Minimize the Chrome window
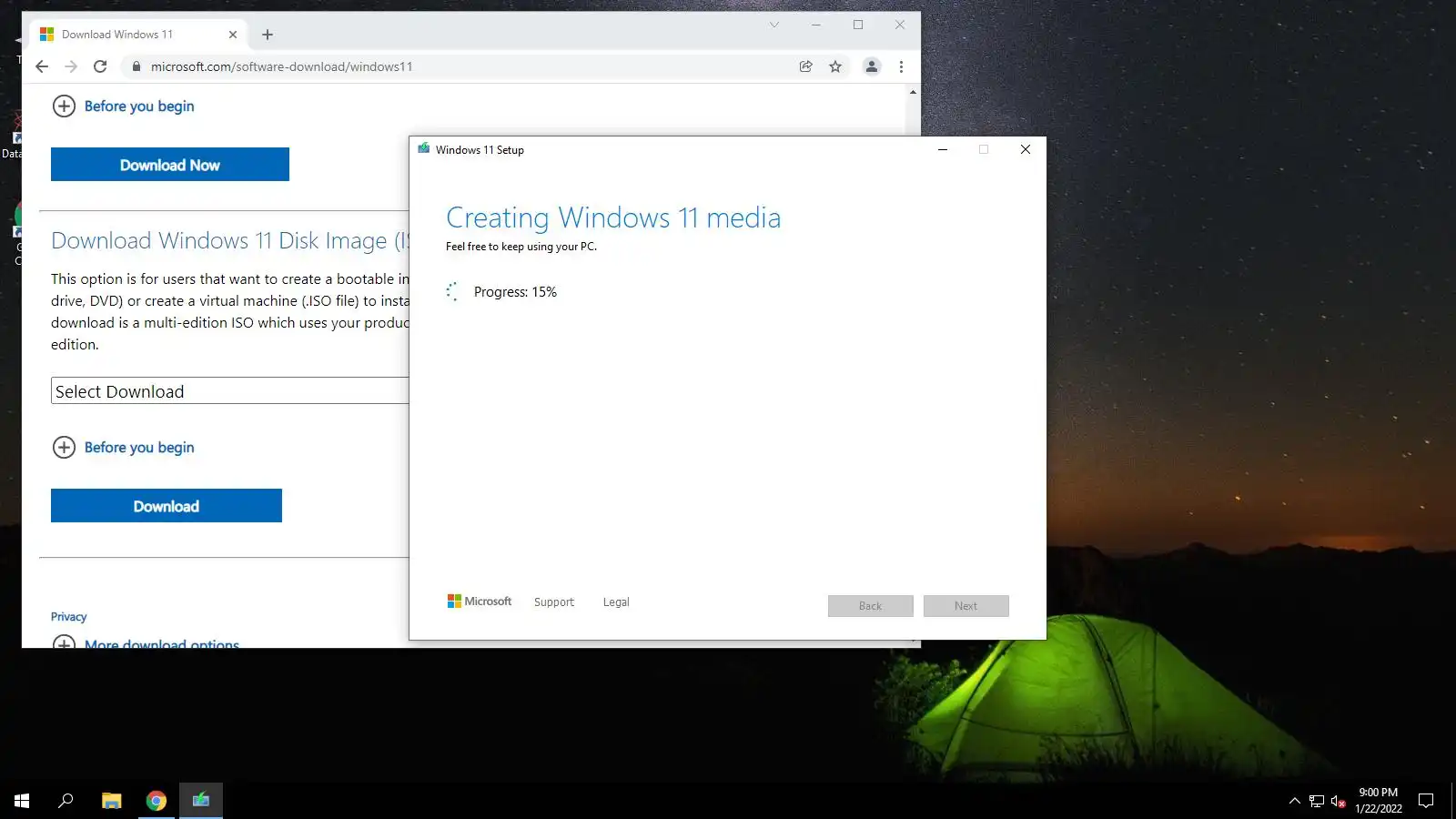This screenshot has width=1456, height=819. pyautogui.click(x=816, y=25)
